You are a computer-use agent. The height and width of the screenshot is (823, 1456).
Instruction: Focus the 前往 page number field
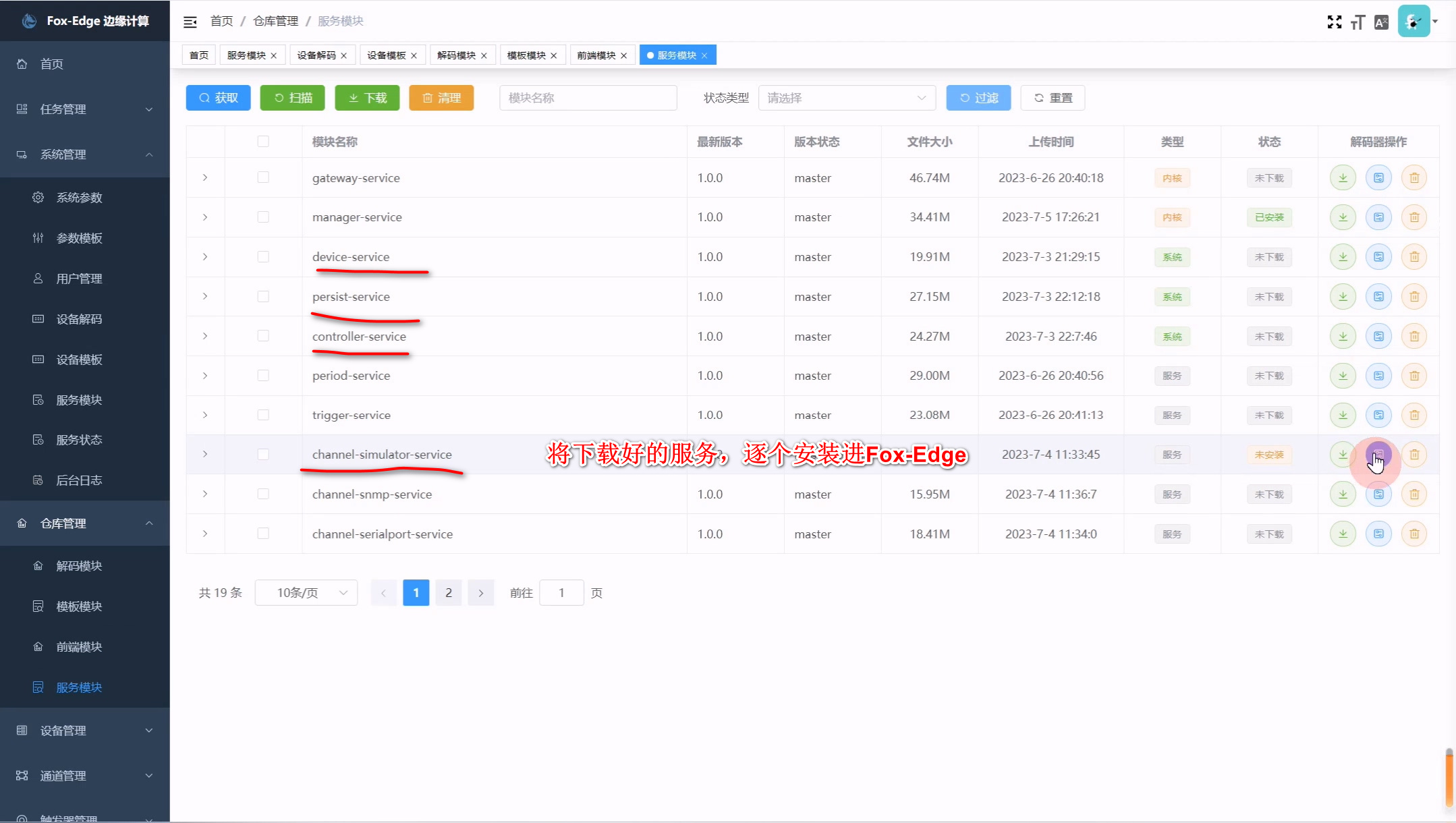tap(561, 593)
